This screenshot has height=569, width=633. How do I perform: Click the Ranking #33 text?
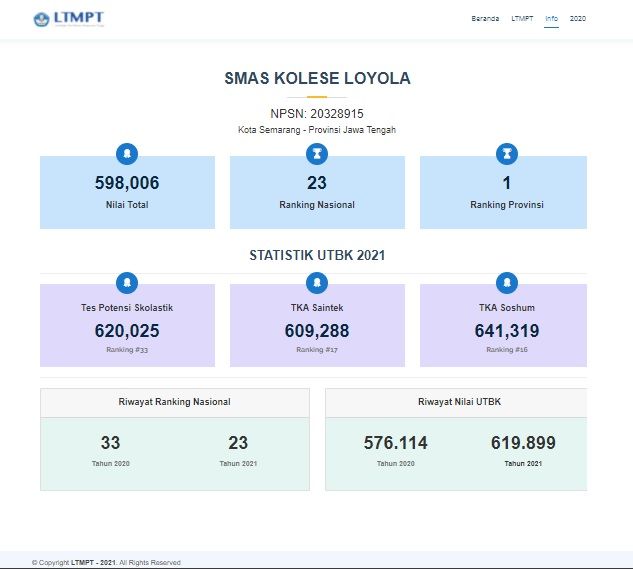point(127,350)
